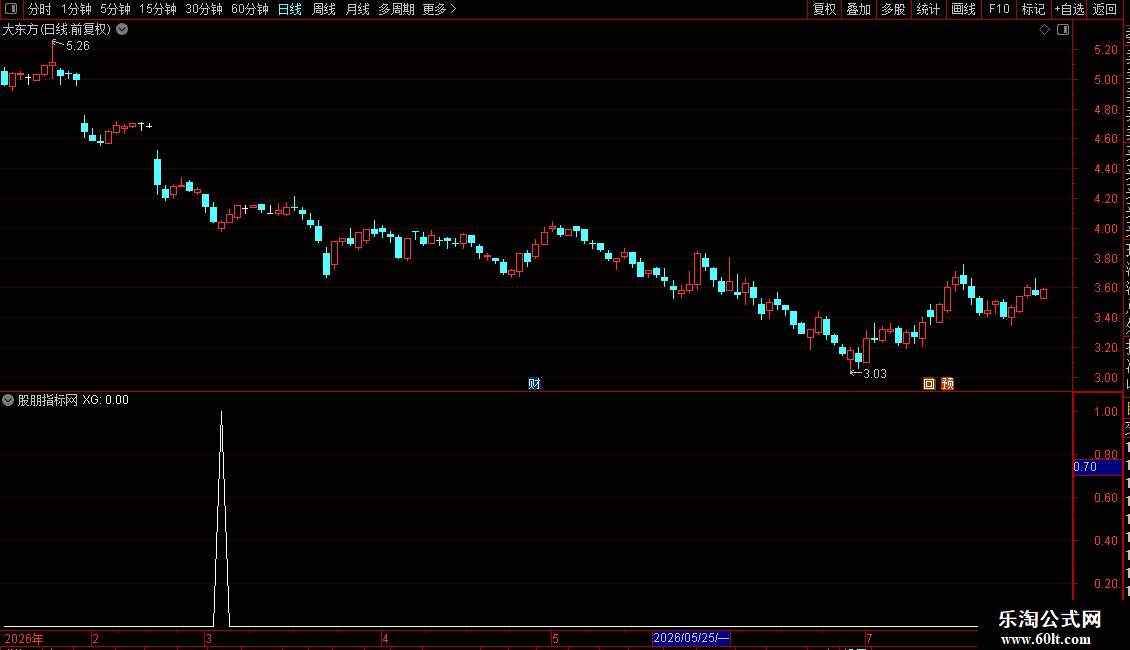This screenshot has width=1130, height=650.
Task: Toggle the sidebar panel icon at top-left
Action: (11, 9)
